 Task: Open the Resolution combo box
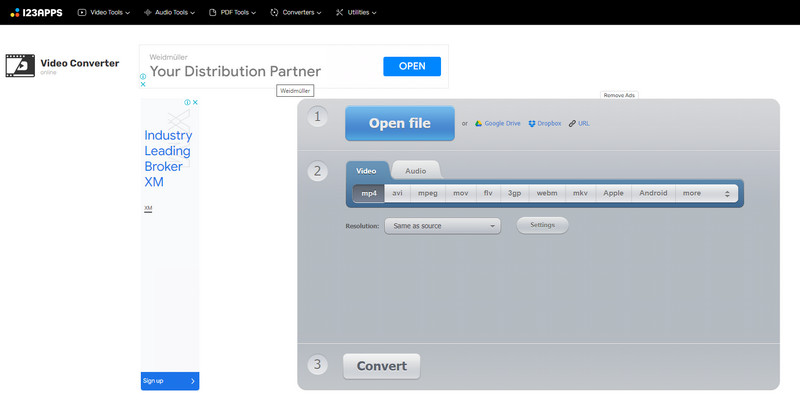point(442,226)
